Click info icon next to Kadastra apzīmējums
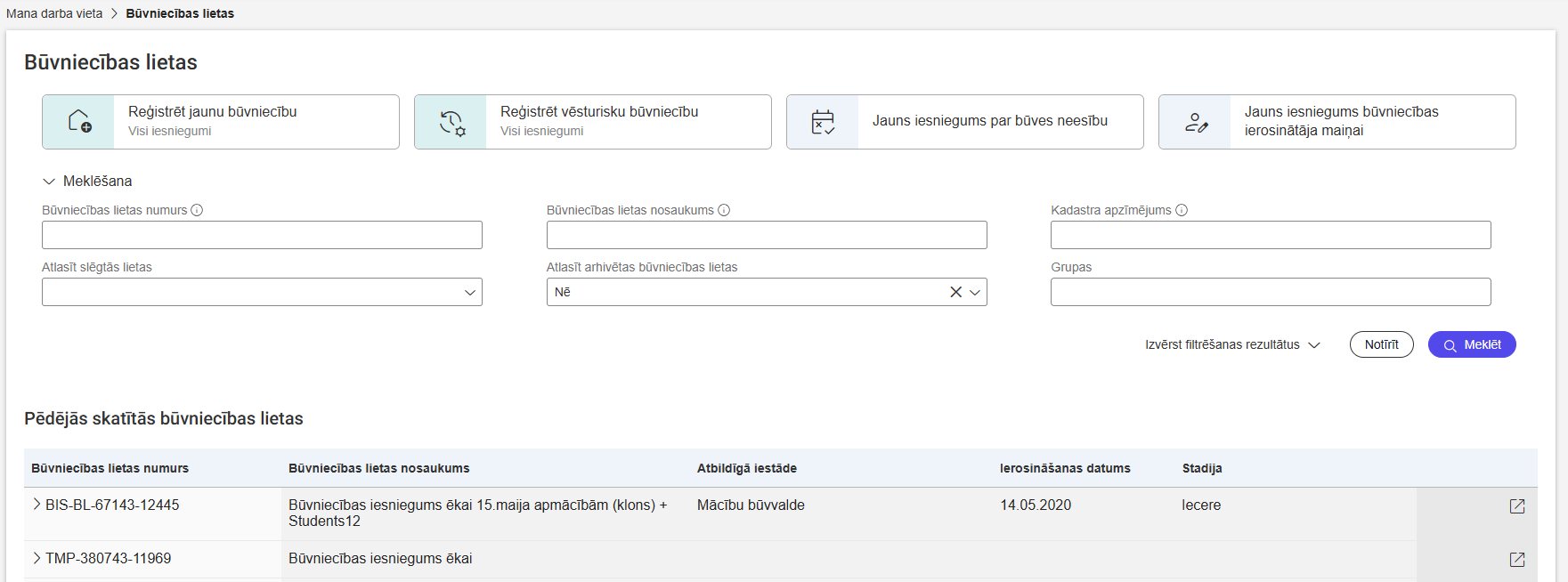Image resolution: width=1568 pixels, height=582 pixels. [1182, 211]
